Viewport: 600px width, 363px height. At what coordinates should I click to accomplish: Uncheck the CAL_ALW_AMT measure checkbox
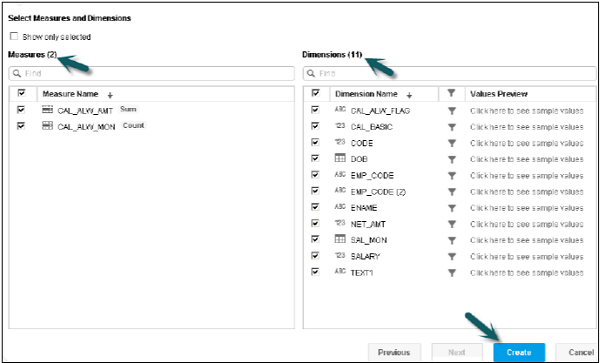(21, 110)
